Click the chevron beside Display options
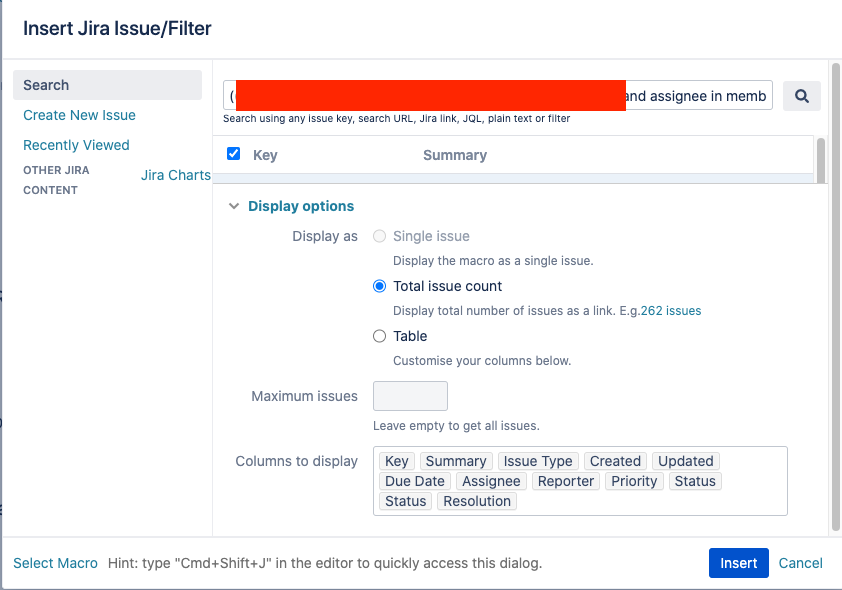The height and width of the screenshot is (590, 842). (x=234, y=206)
